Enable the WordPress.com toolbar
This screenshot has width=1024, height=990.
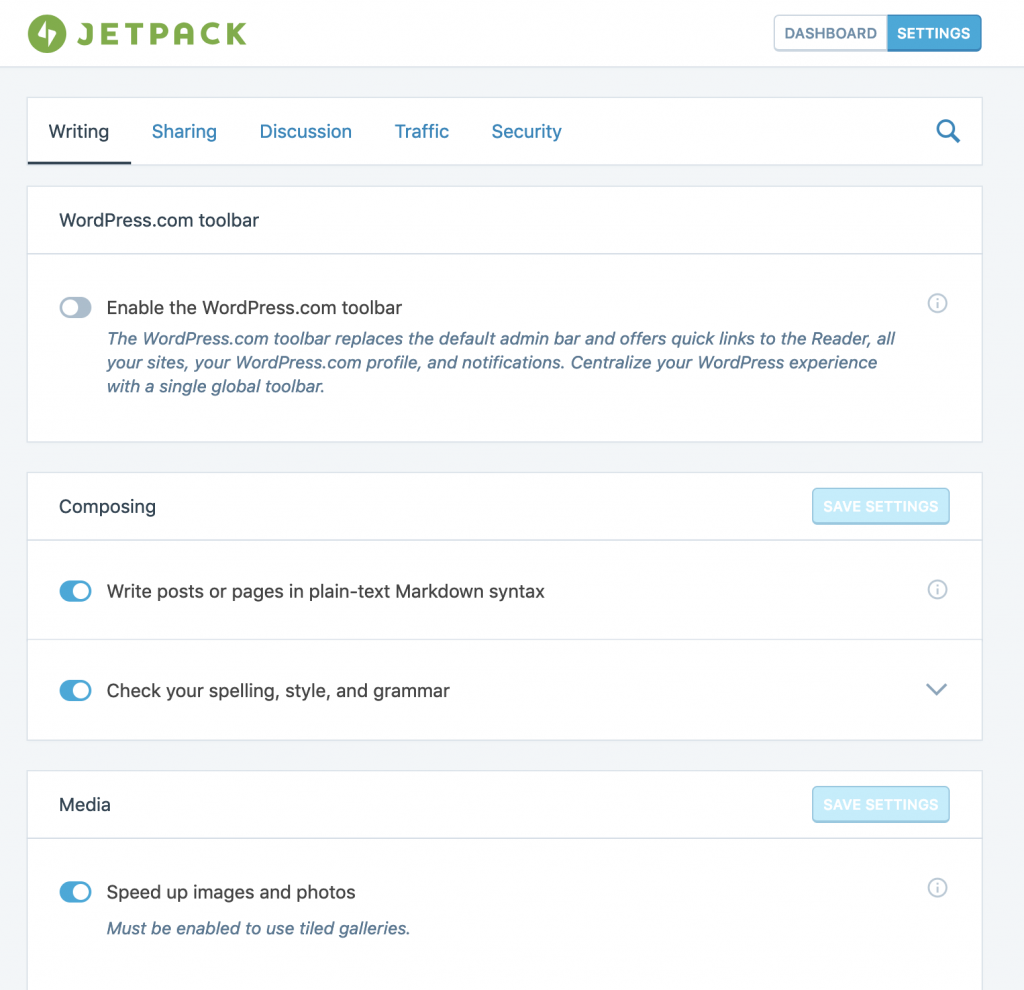tap(75, 307)
